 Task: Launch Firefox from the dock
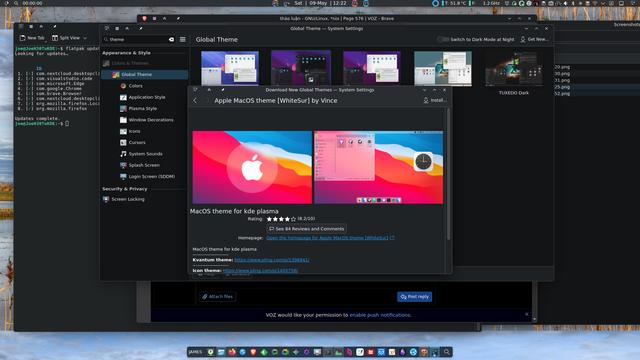click(x=232, y=352)
